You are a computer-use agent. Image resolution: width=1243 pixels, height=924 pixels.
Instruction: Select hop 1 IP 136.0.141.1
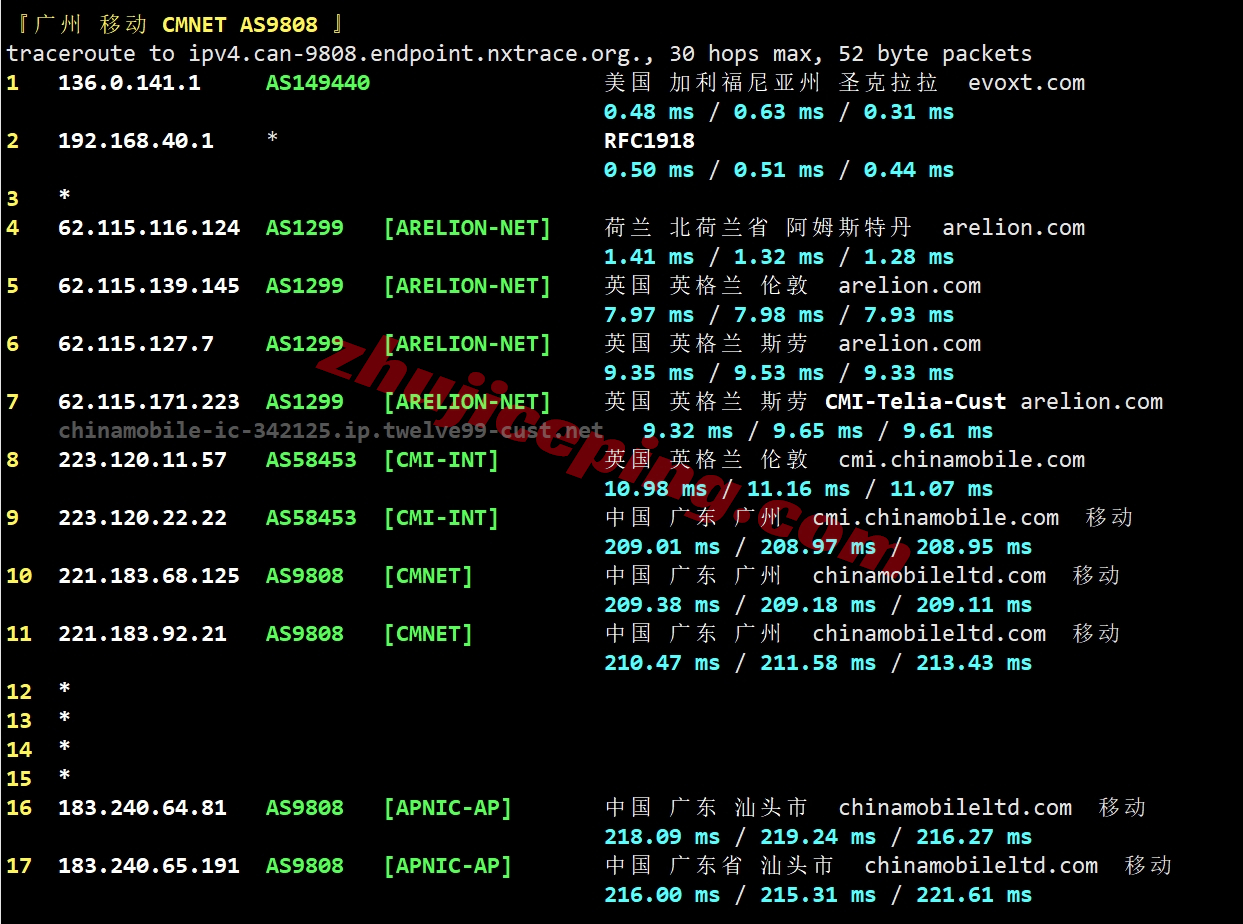[129, 83]
